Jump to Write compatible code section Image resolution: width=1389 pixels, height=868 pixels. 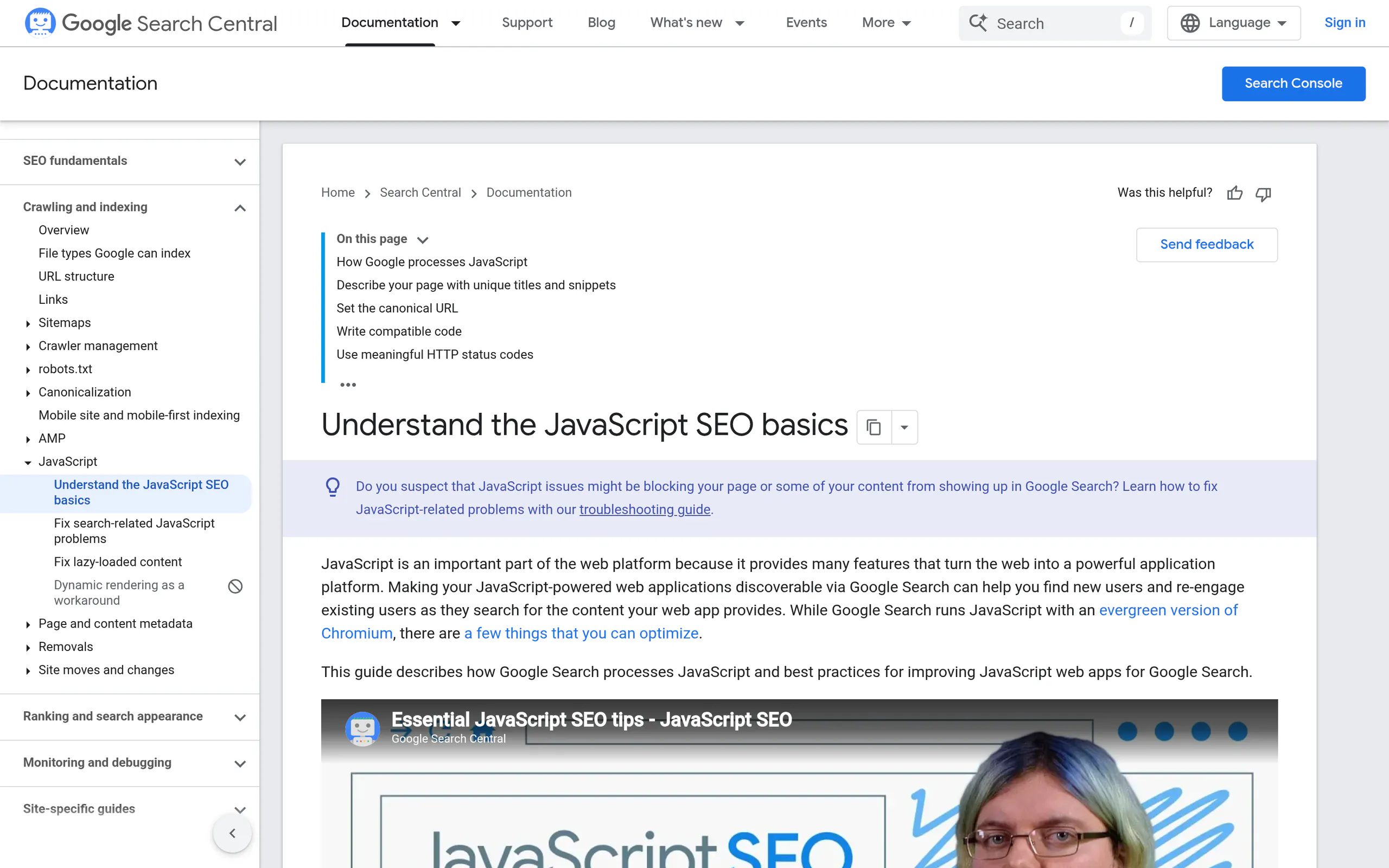click(x=399, y=332)
